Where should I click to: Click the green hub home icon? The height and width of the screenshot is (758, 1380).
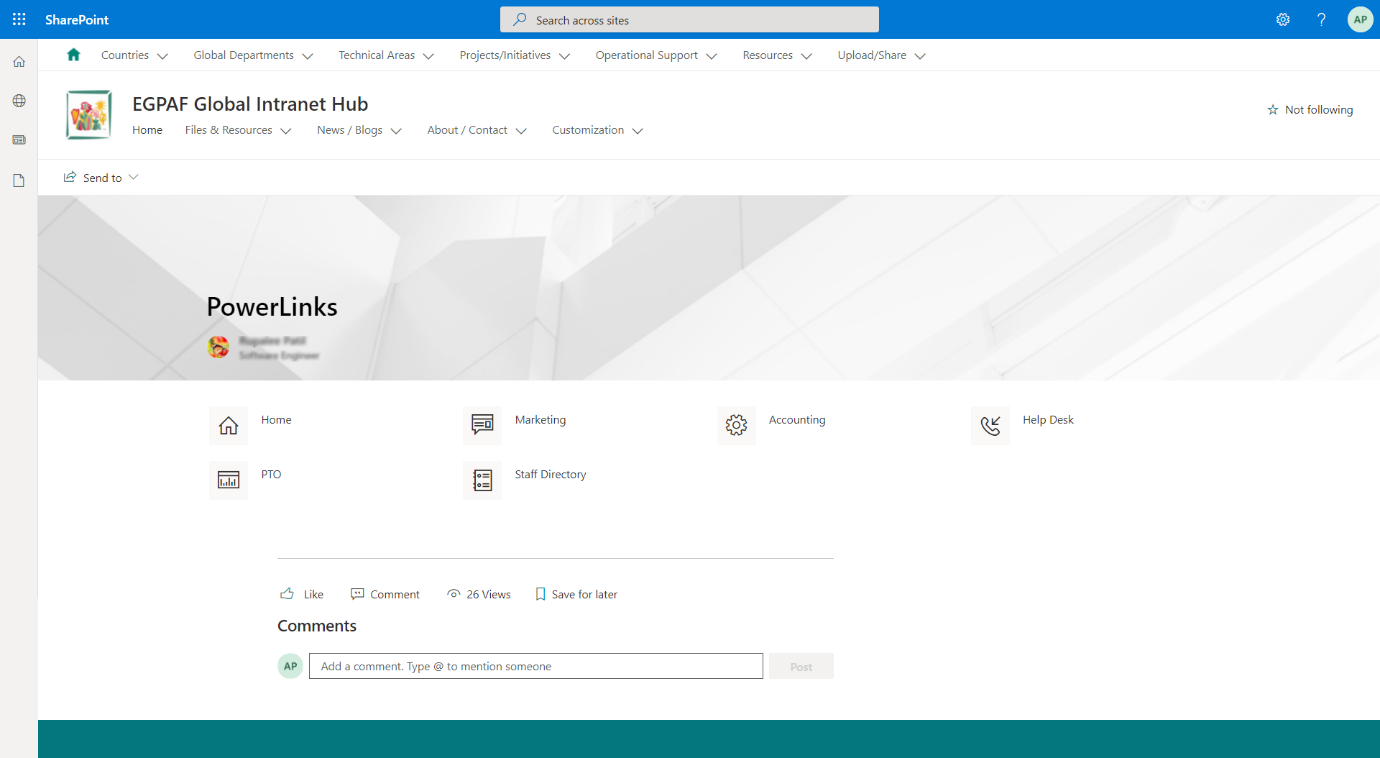(x=73, y=55)
